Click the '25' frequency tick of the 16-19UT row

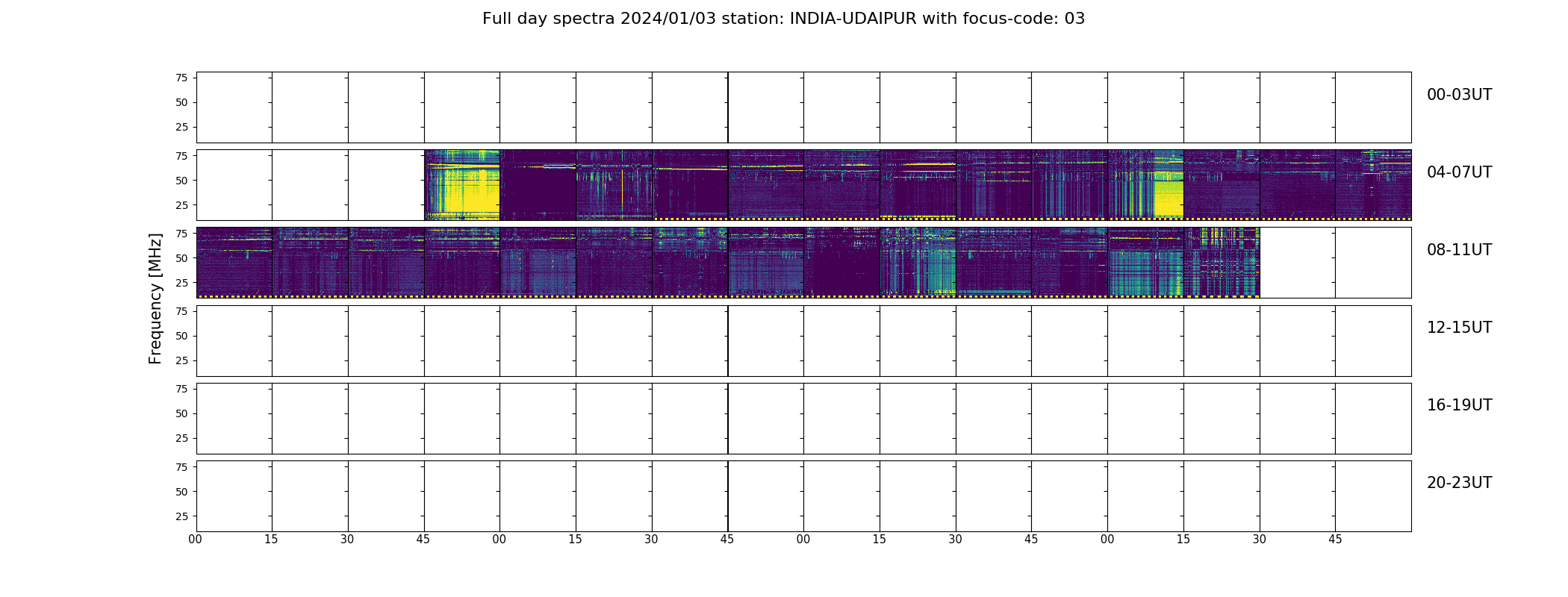[x=181, y=438]
